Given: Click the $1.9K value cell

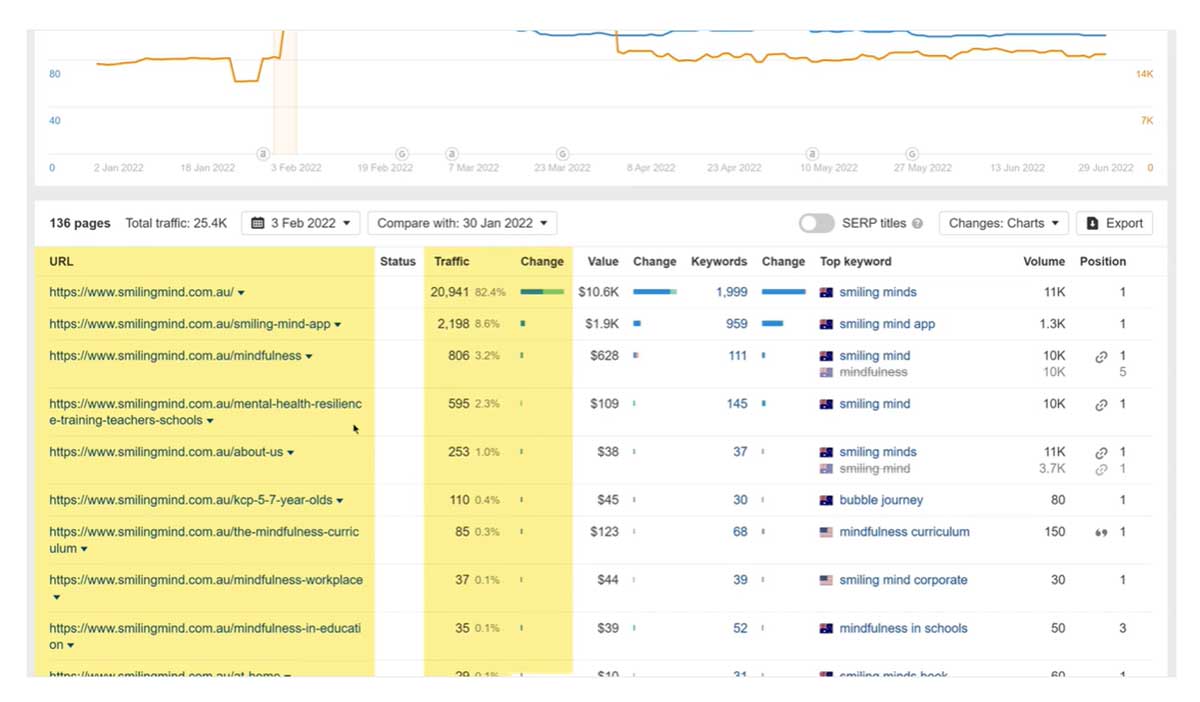Looking at the screenshot, I should [601, 324].
